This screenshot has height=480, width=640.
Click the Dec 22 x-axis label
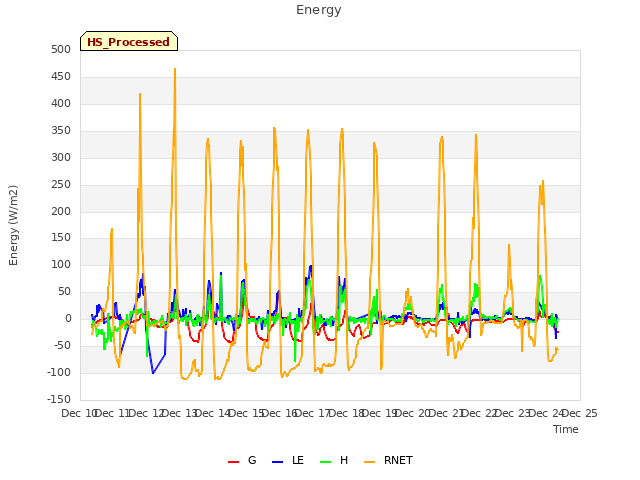click(480, 413)
